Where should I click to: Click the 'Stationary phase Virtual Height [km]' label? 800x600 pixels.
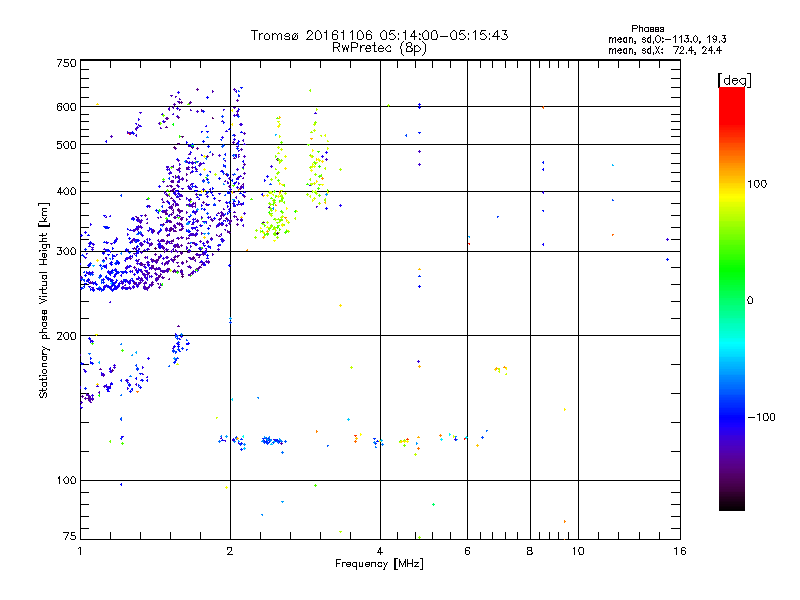click(x=43, y=300)
